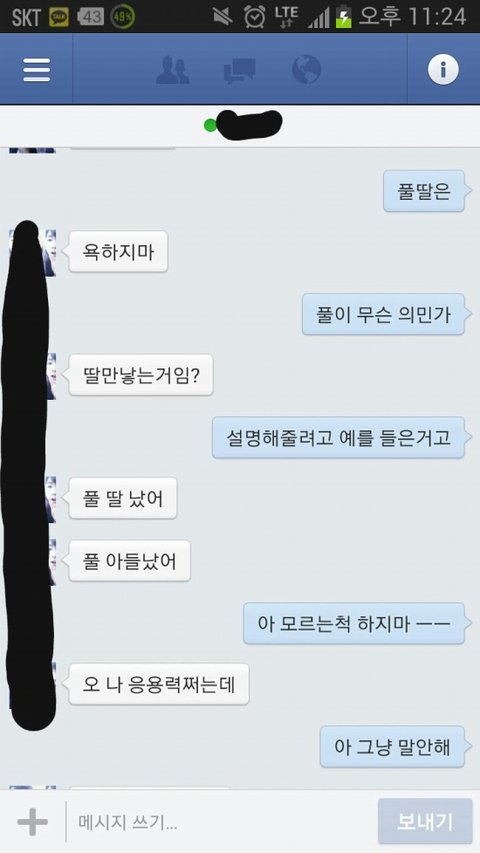Open the hamburger menu icon
Screen dimensions: 480x853
[36, 70]
